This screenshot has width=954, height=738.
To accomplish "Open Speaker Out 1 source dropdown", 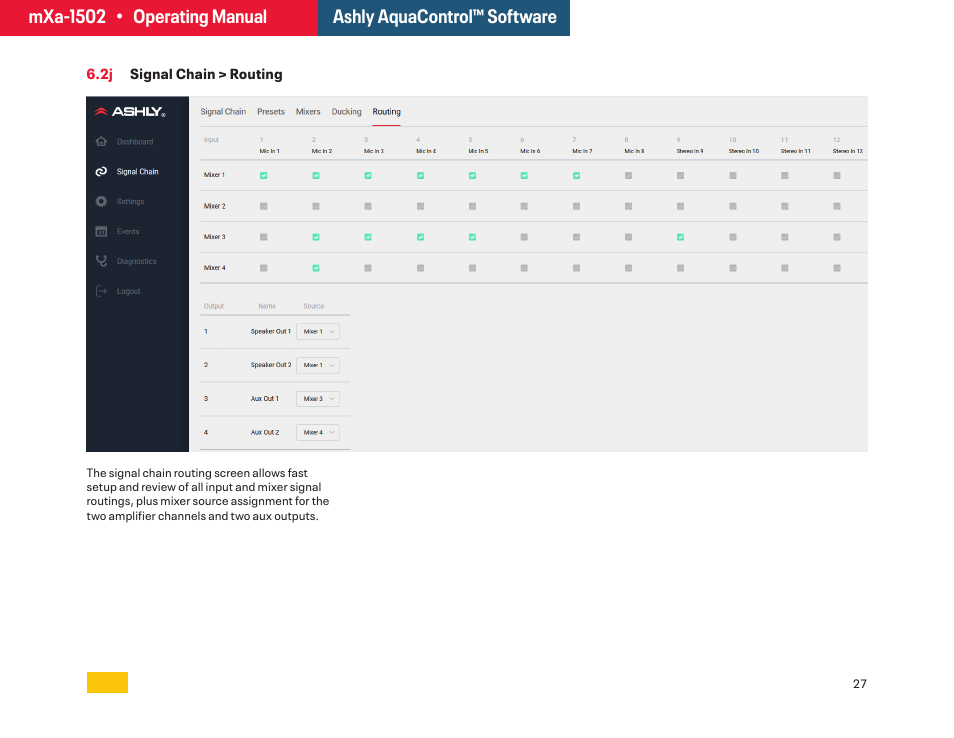I will [x=318, y=332].
